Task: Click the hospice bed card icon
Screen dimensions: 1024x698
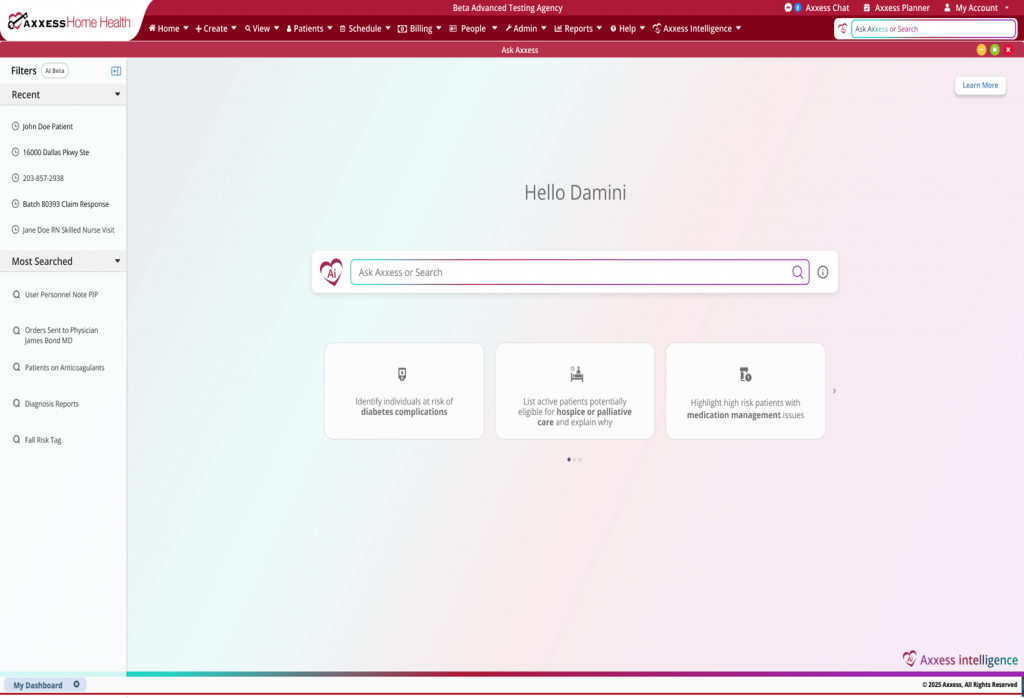Action: pyautogui.click(x=576, y=373)
